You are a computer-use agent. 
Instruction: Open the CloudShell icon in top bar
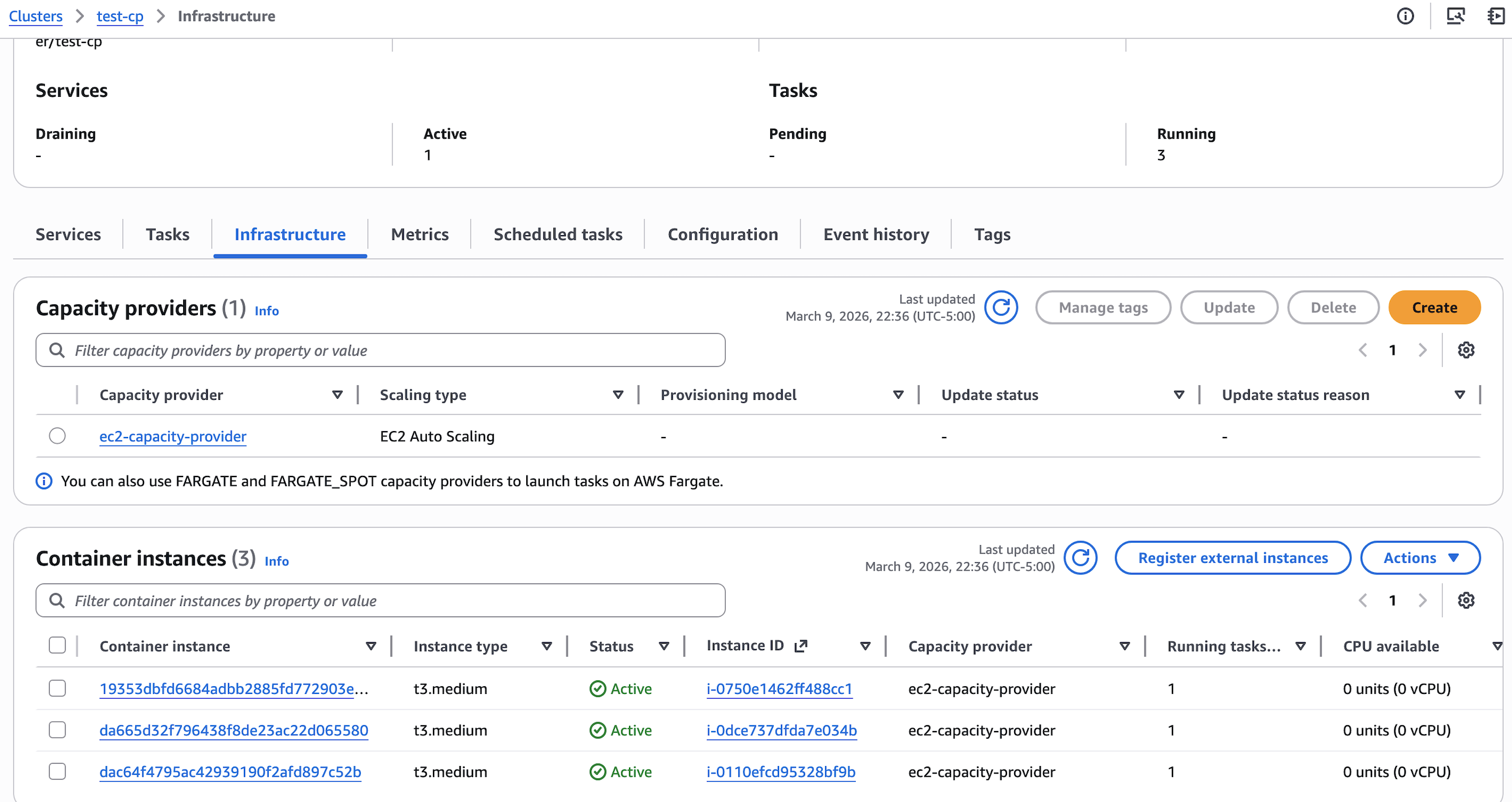pos(1455,16)
